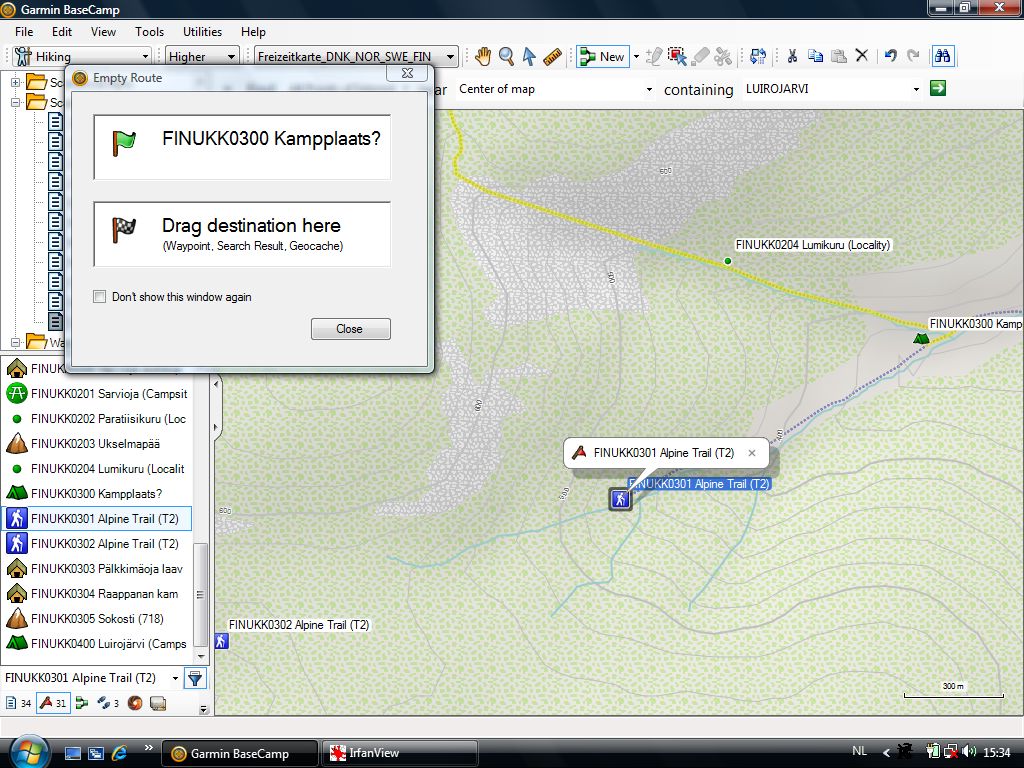The height and width of the screenshot is (768, 1024).
Task: Click the New route button
Action: [603, 57]
